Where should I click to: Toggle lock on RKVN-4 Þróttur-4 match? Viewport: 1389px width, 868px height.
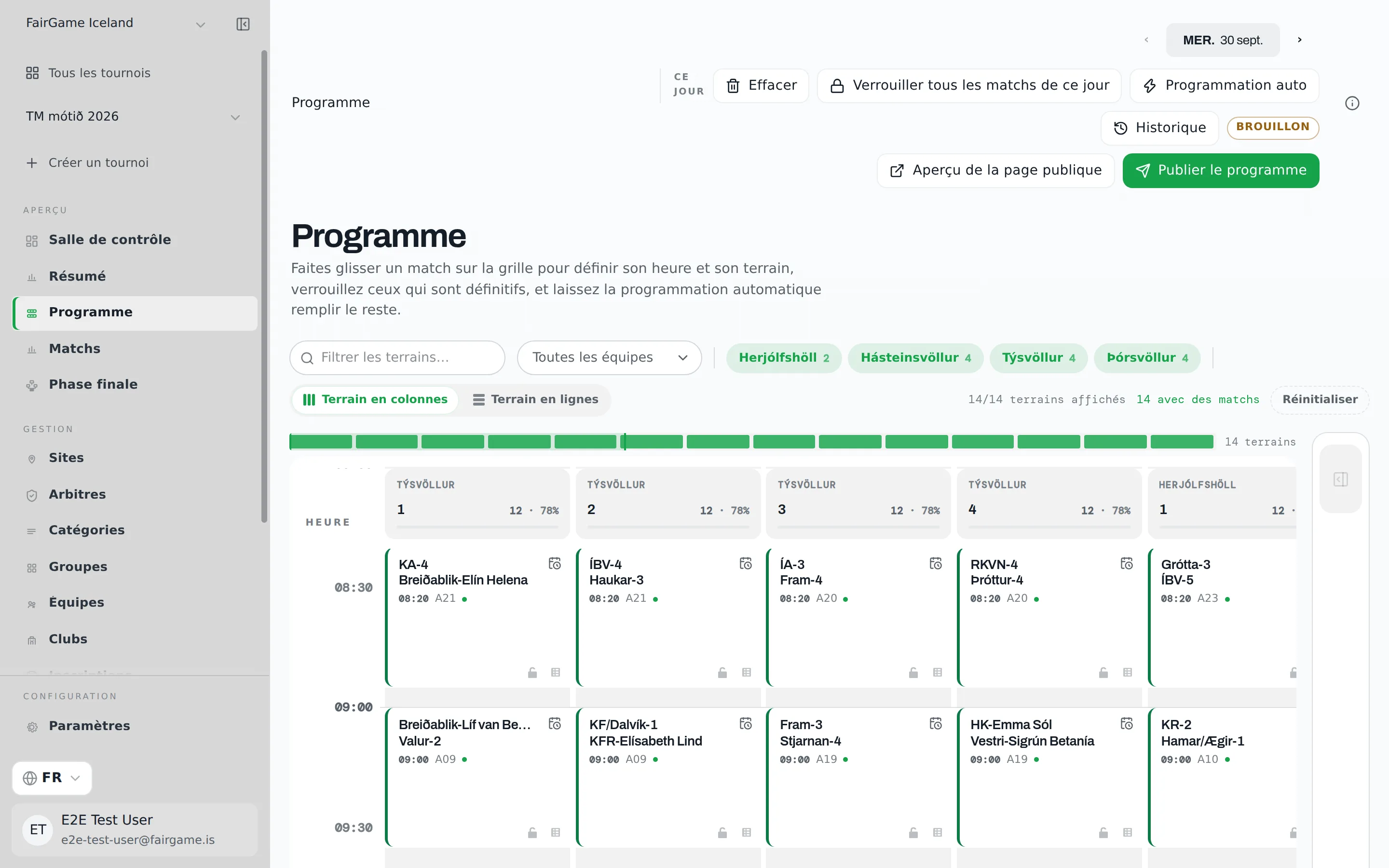click(x=1103, y=672)
